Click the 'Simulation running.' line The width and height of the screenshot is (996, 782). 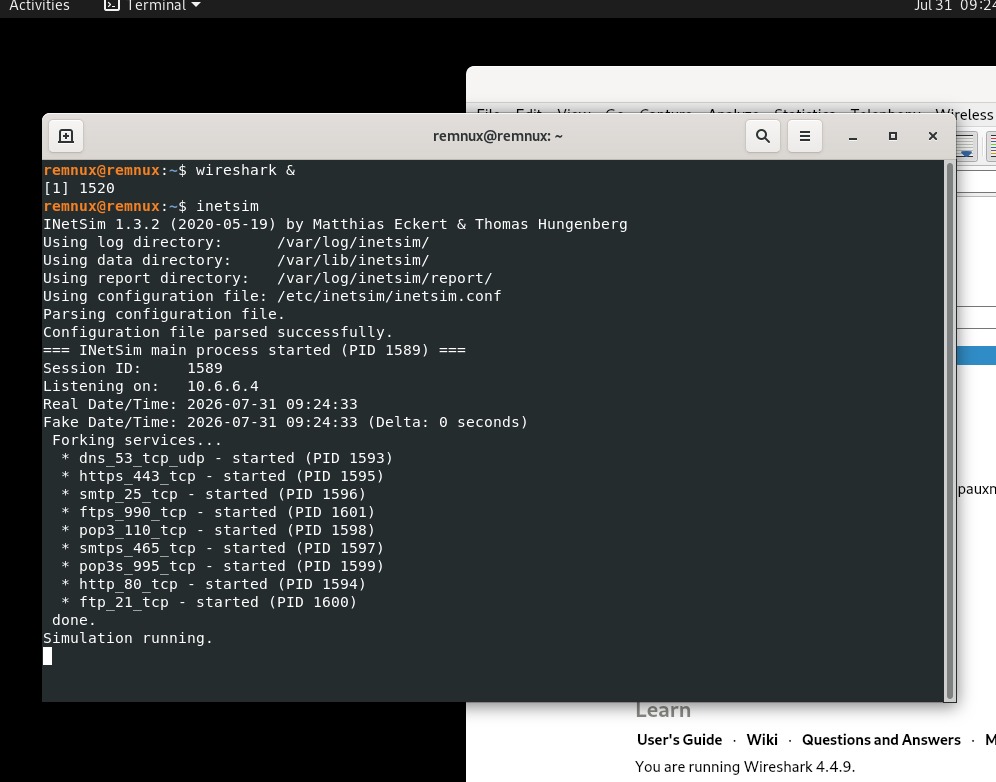coord(128,638)
